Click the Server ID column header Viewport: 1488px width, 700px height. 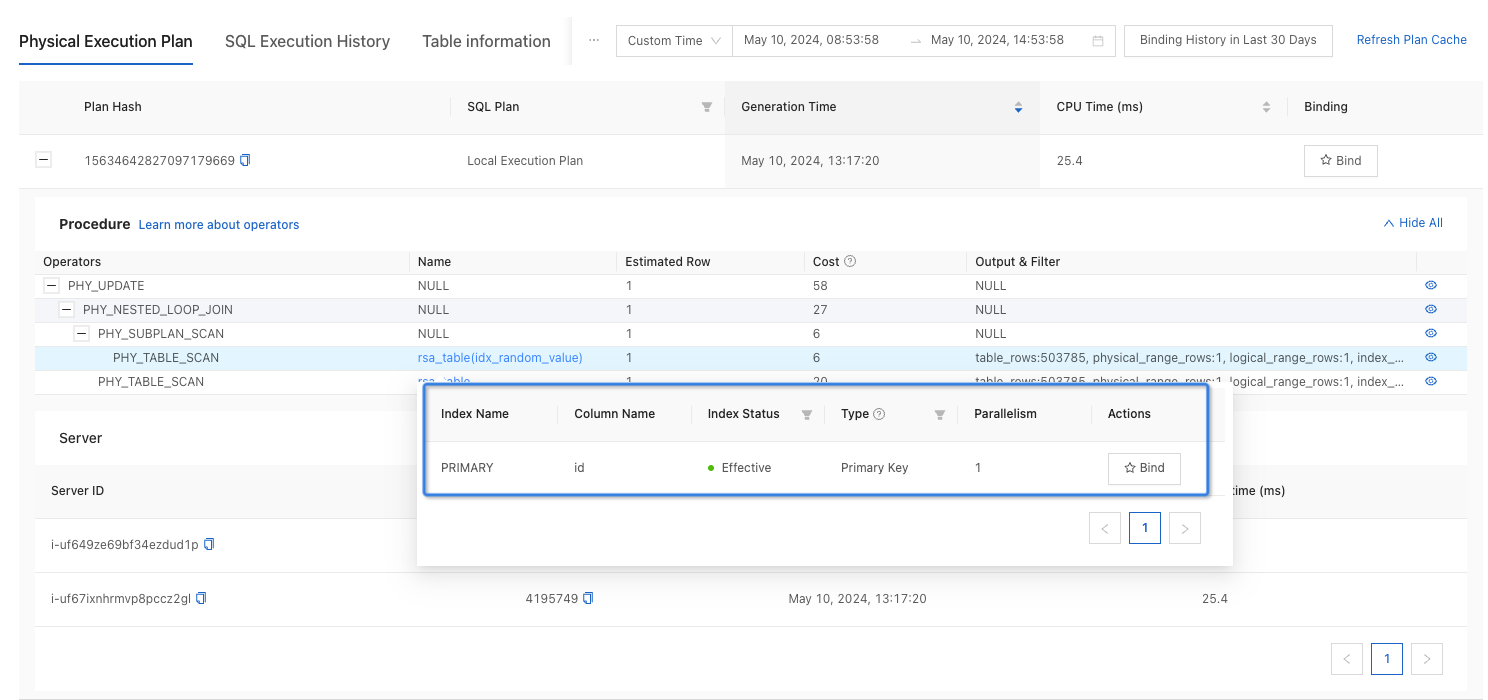click(x=77, y=491)
